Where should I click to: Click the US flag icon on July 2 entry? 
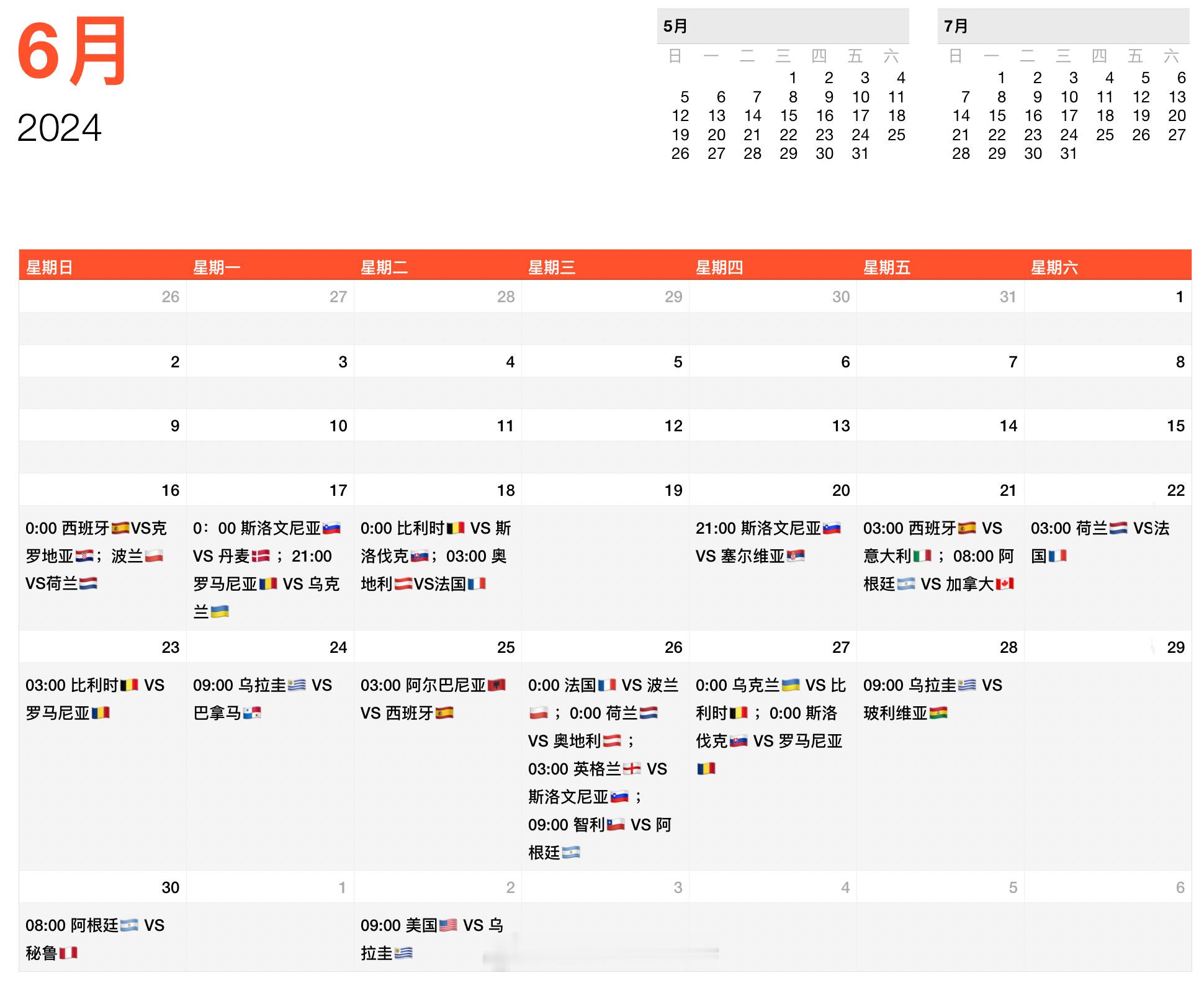(x=447, y=924)
